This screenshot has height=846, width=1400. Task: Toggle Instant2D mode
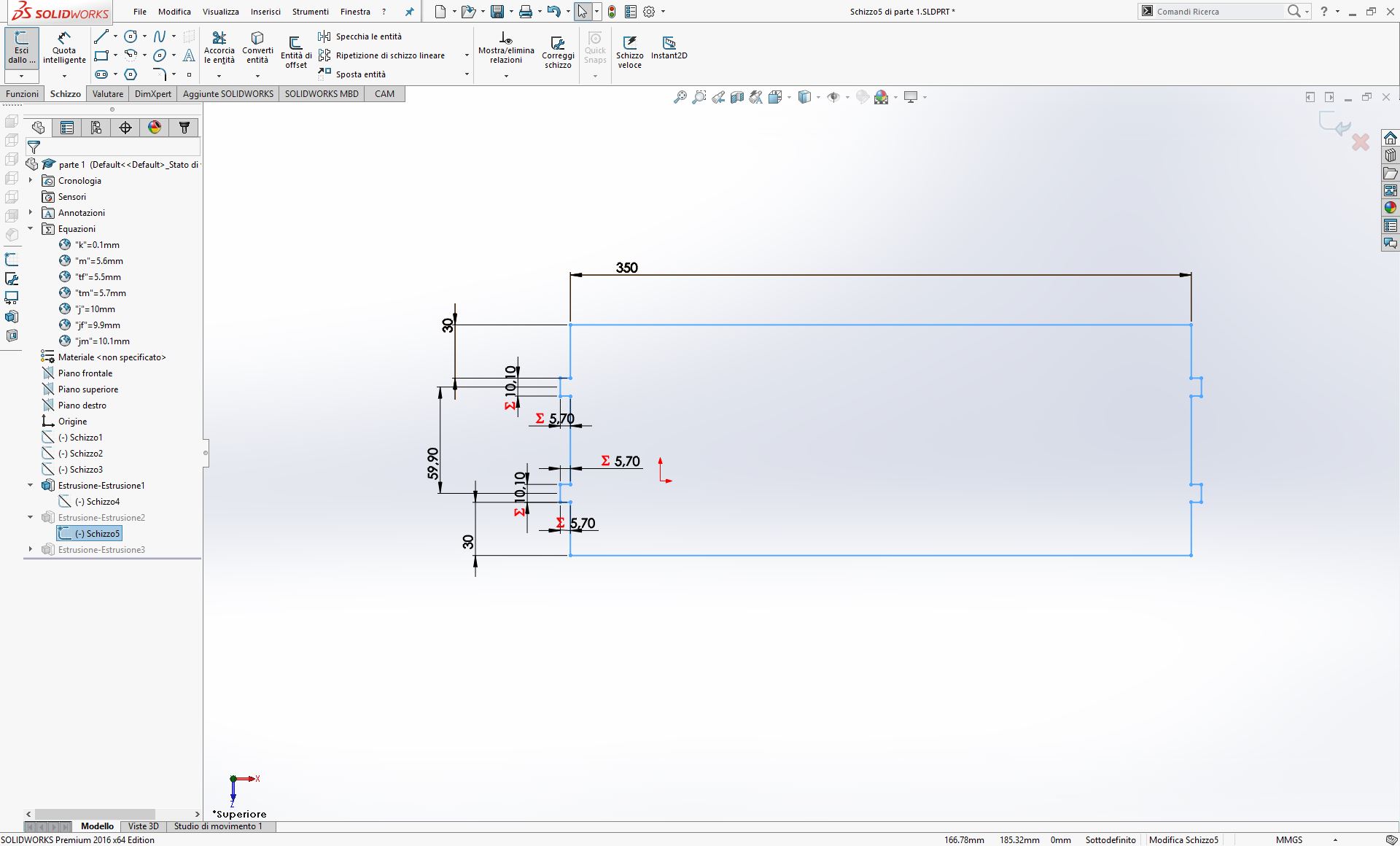(669, 48)
